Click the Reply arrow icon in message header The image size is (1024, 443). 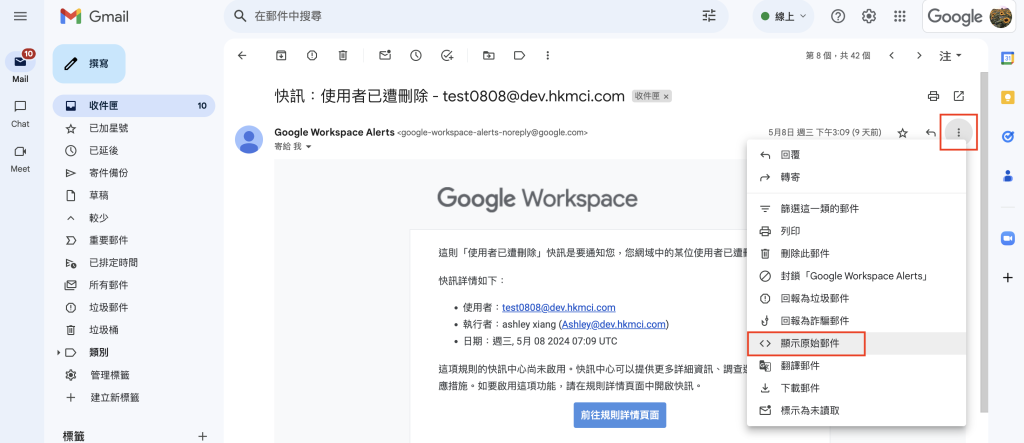[931, 133]
